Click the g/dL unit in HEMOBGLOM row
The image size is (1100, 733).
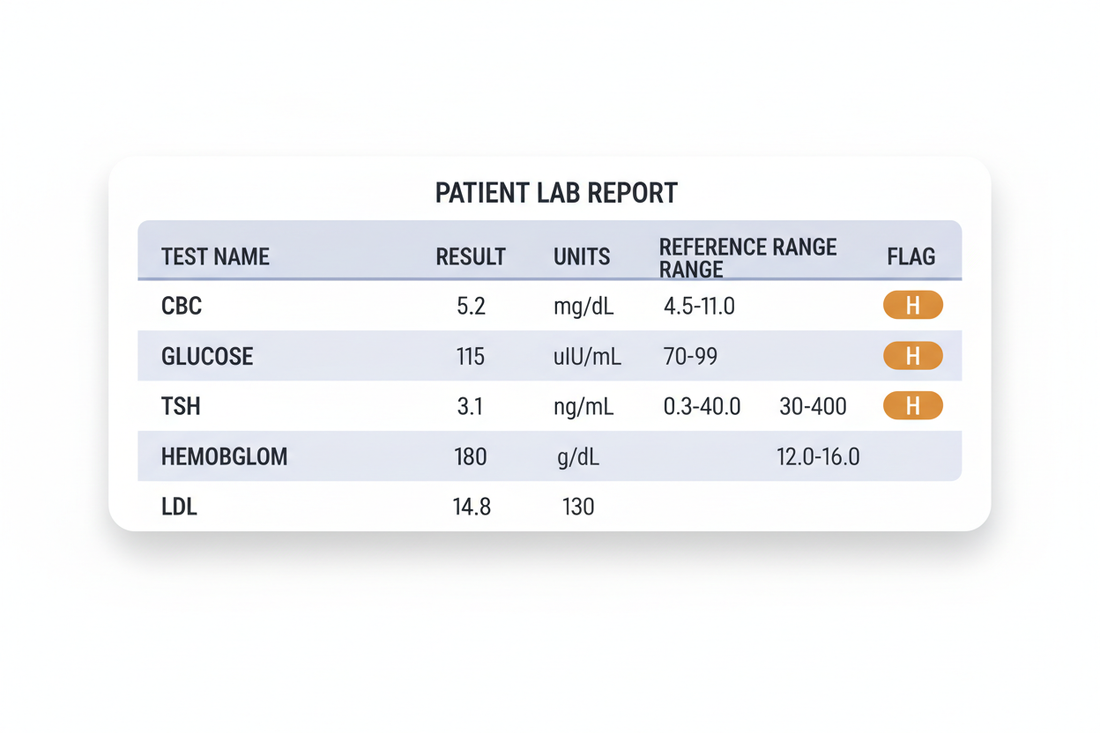click(x=579, y=457)
